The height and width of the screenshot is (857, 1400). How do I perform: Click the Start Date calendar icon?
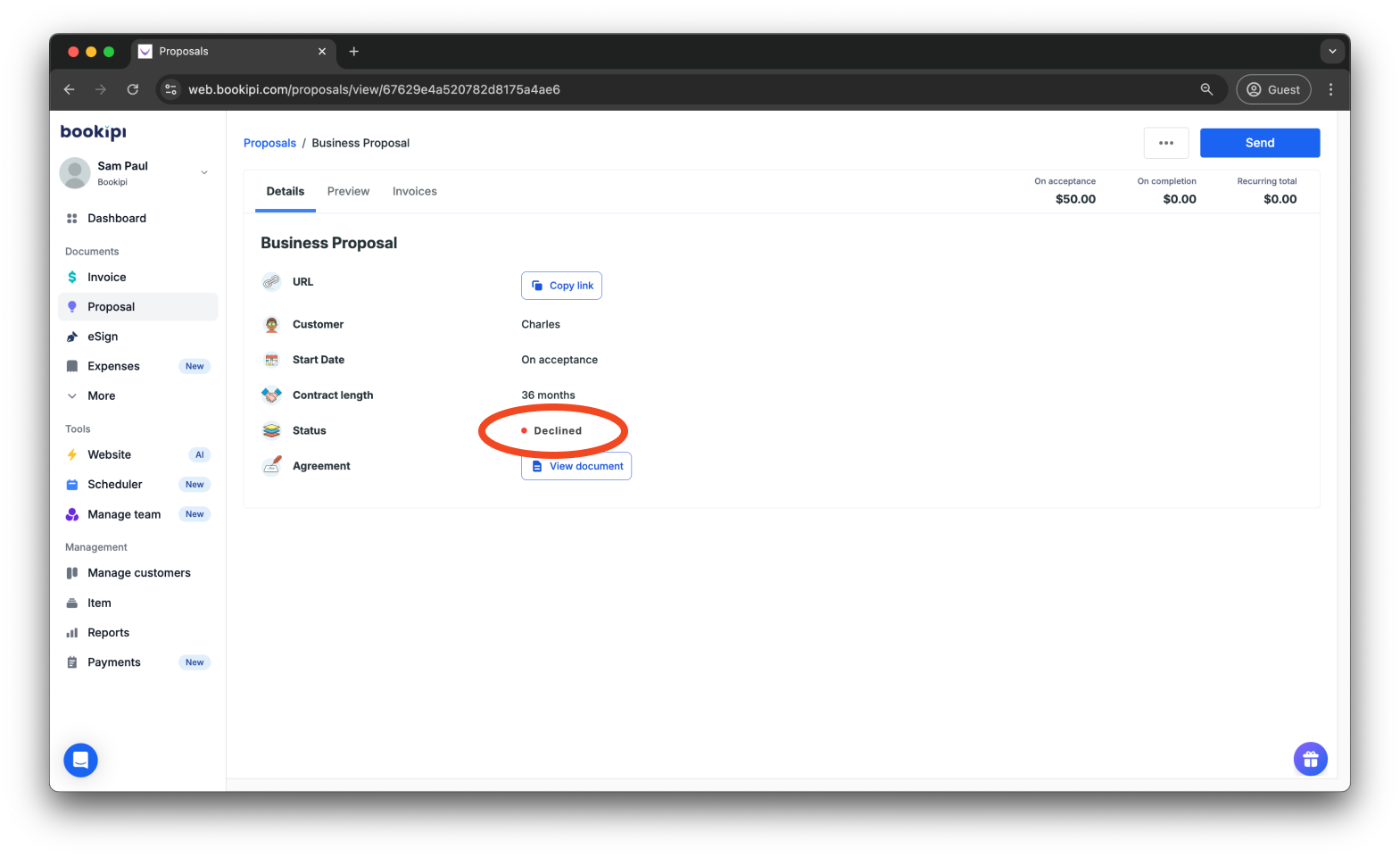tap(271, 360)
